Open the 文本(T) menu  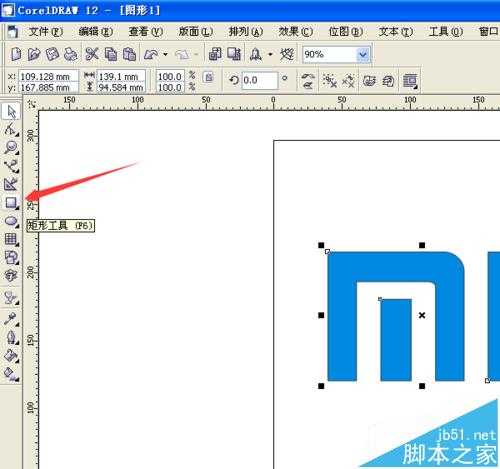coord(395,32)
